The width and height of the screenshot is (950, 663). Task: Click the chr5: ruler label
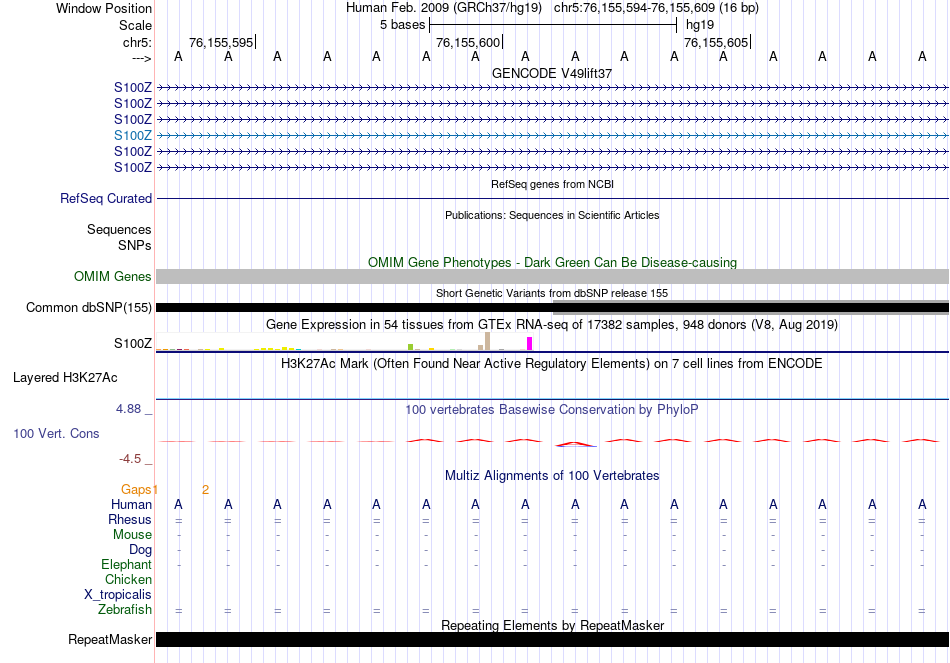point(137,42)
